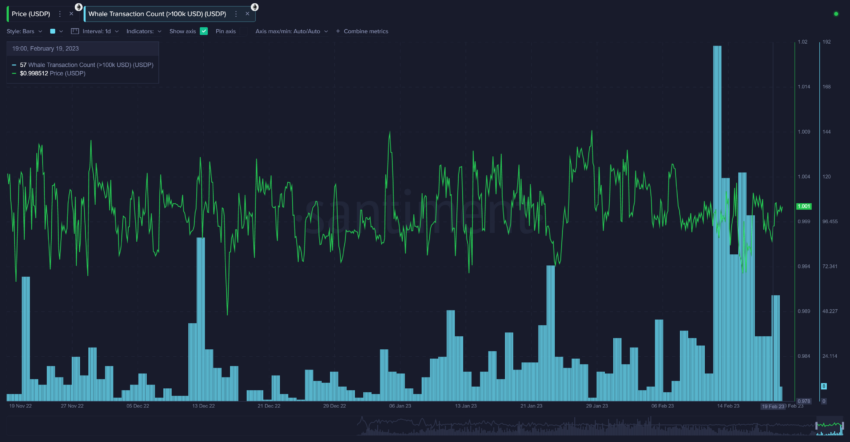This screenshot has width=850, height=442.
Task: Click the green status dot top right
Action: pyautogui.click(x=835, y=14)
